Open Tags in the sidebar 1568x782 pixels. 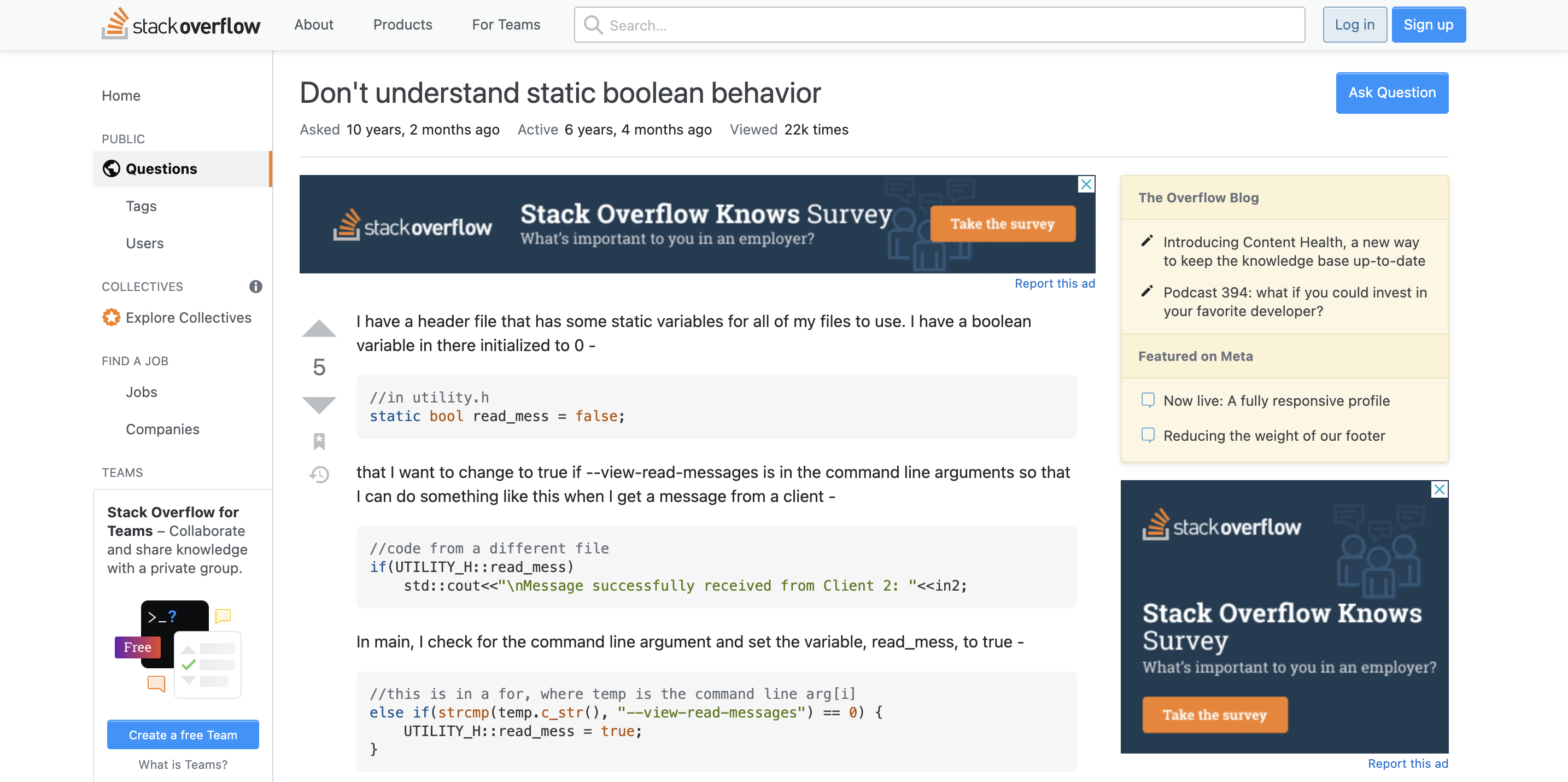[x=141, y=206]
